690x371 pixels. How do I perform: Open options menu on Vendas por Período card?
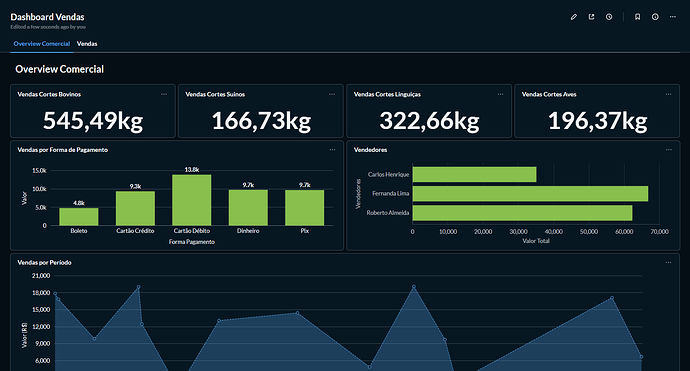(x=668, y=262)
